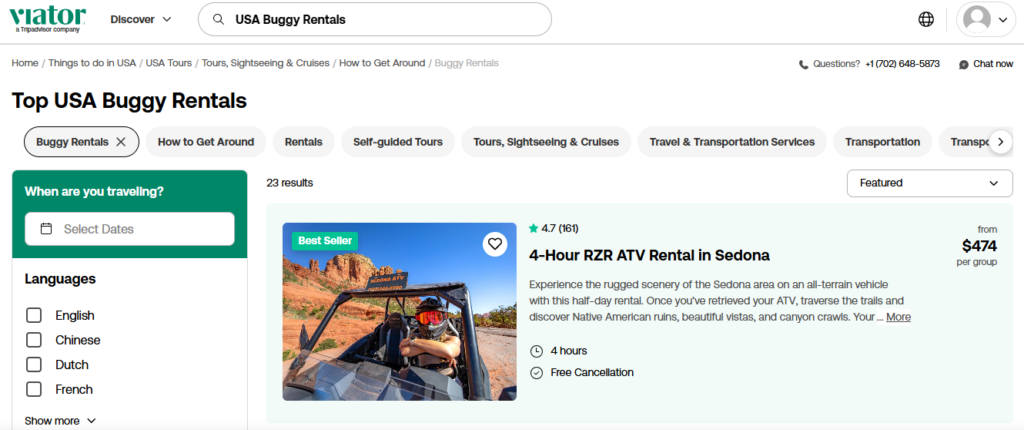Expand the Discover menu
Viewport: 1024px width, 430px height.
(x=141, y=20)
